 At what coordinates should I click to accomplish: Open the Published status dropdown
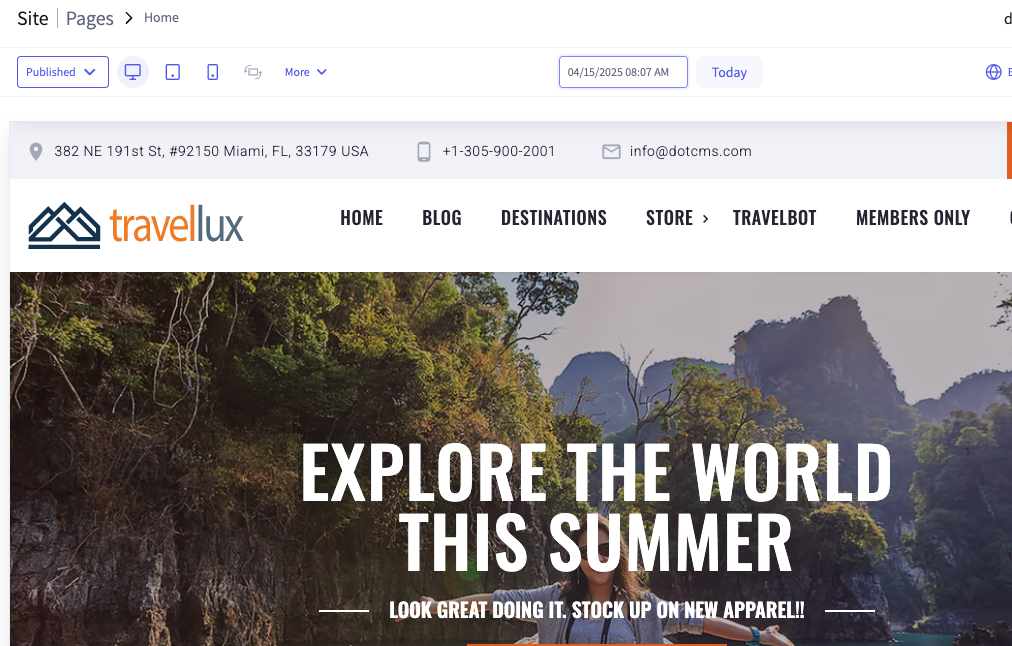(x=63, y=72)
